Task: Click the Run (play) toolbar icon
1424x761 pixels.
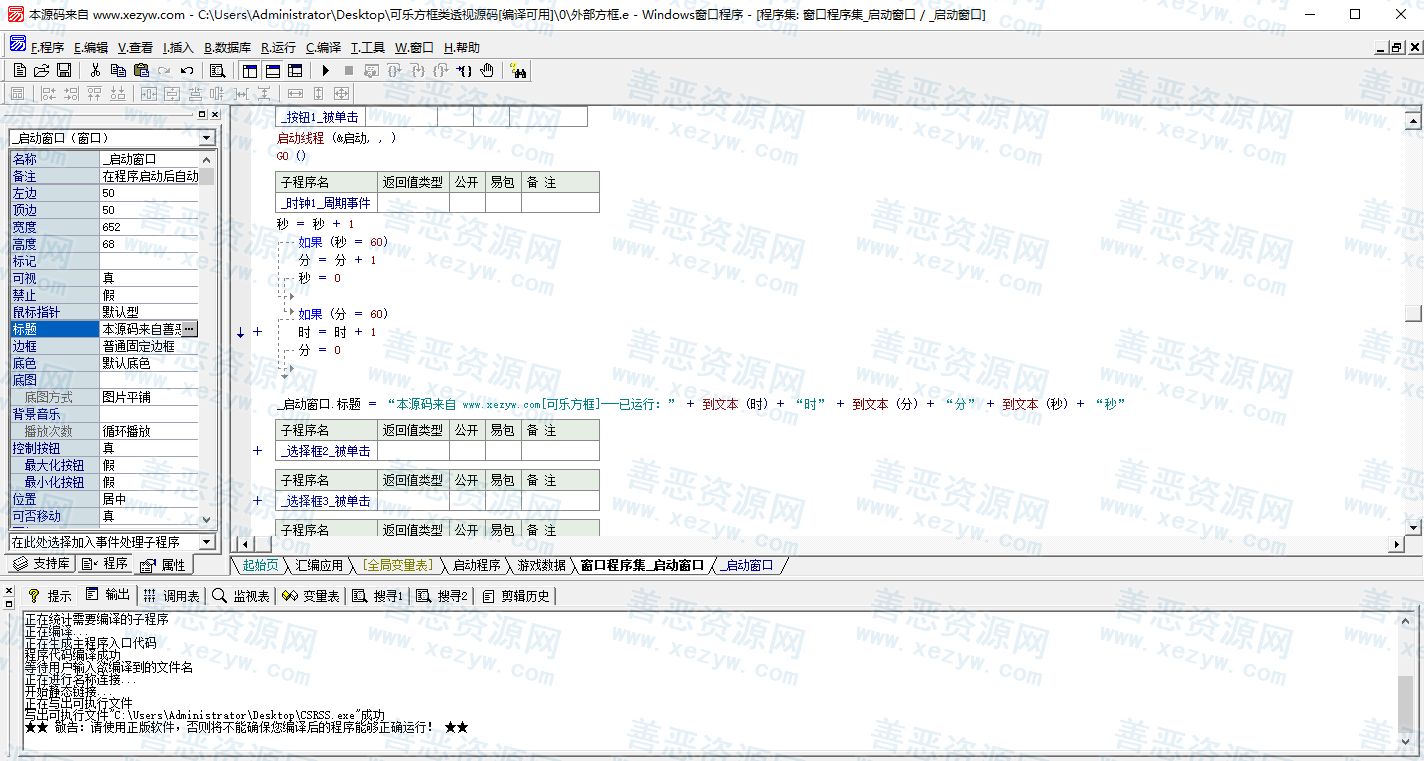Action: [325, 70]
